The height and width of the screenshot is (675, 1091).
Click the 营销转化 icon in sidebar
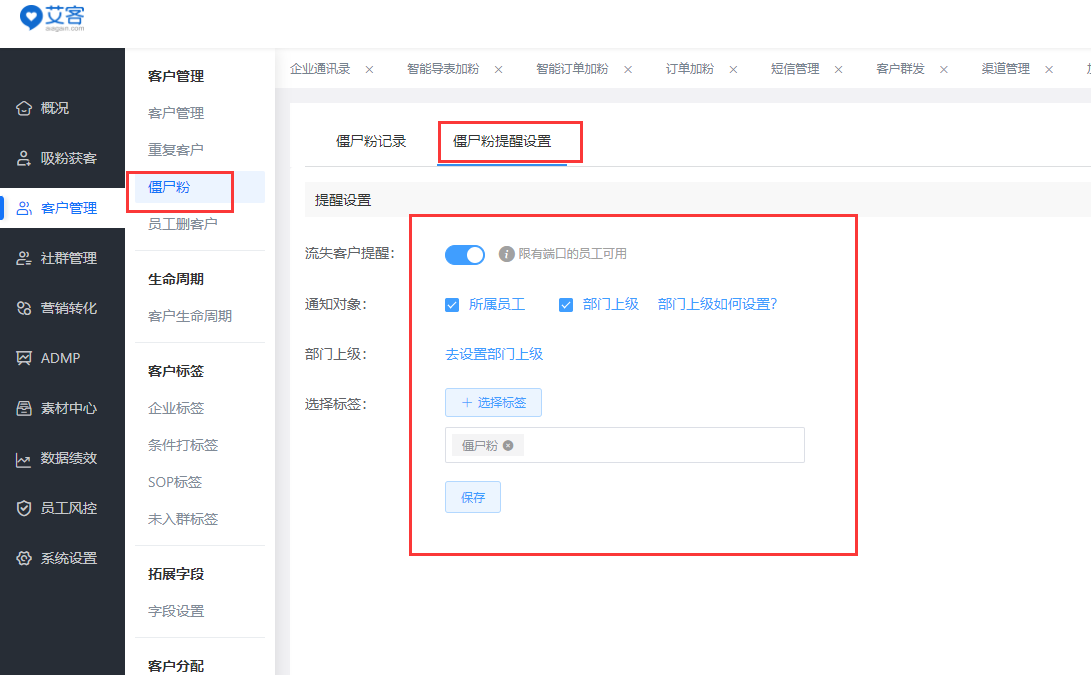[x=24, y=308]
